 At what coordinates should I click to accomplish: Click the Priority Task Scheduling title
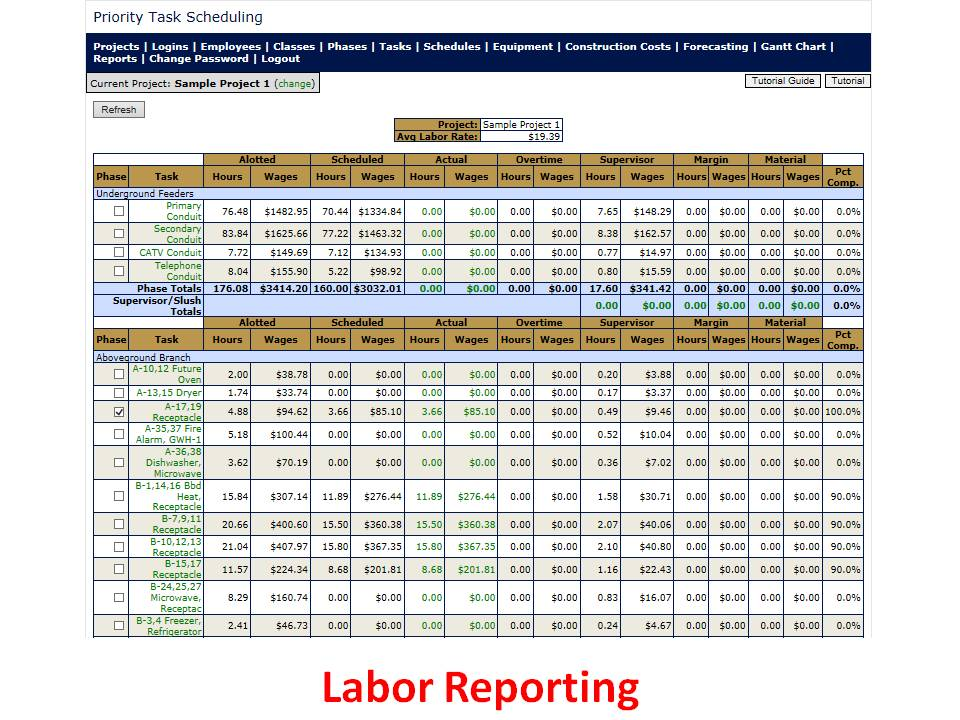point(178,17)
